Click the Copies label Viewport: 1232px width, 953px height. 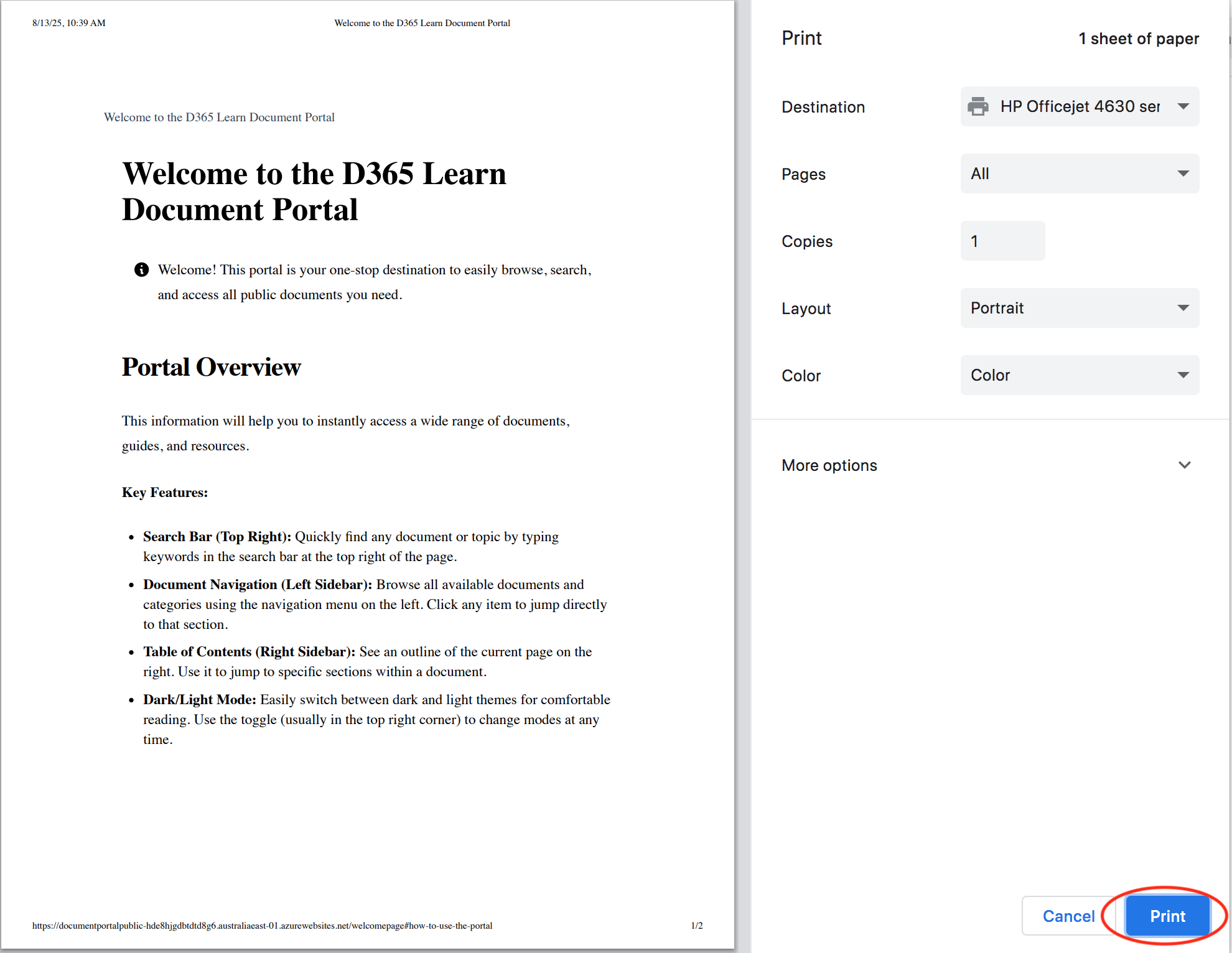click(x=807, y=241)
